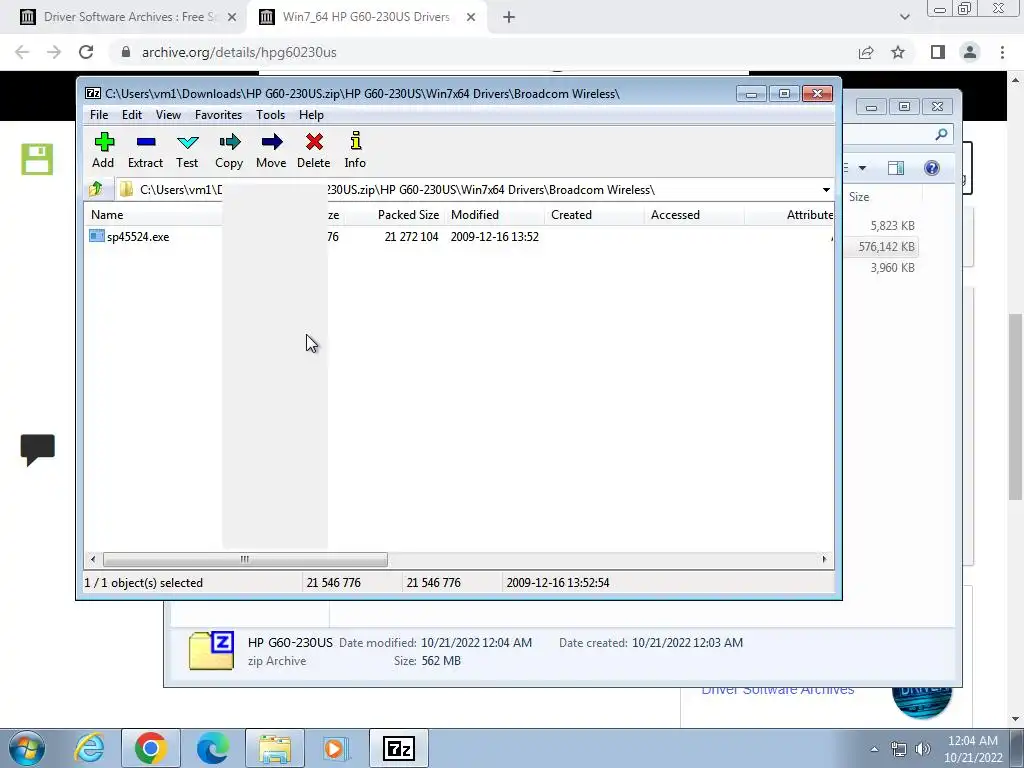Switch to Win7_64 HP G60-230US Drivers tab

[x=366, y=17]
